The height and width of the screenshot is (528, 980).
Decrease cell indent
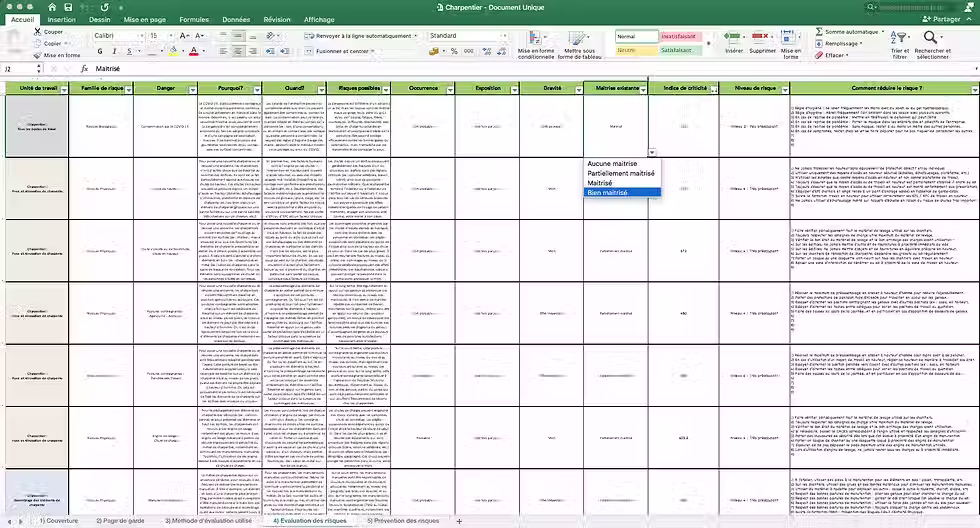point(270,51)
